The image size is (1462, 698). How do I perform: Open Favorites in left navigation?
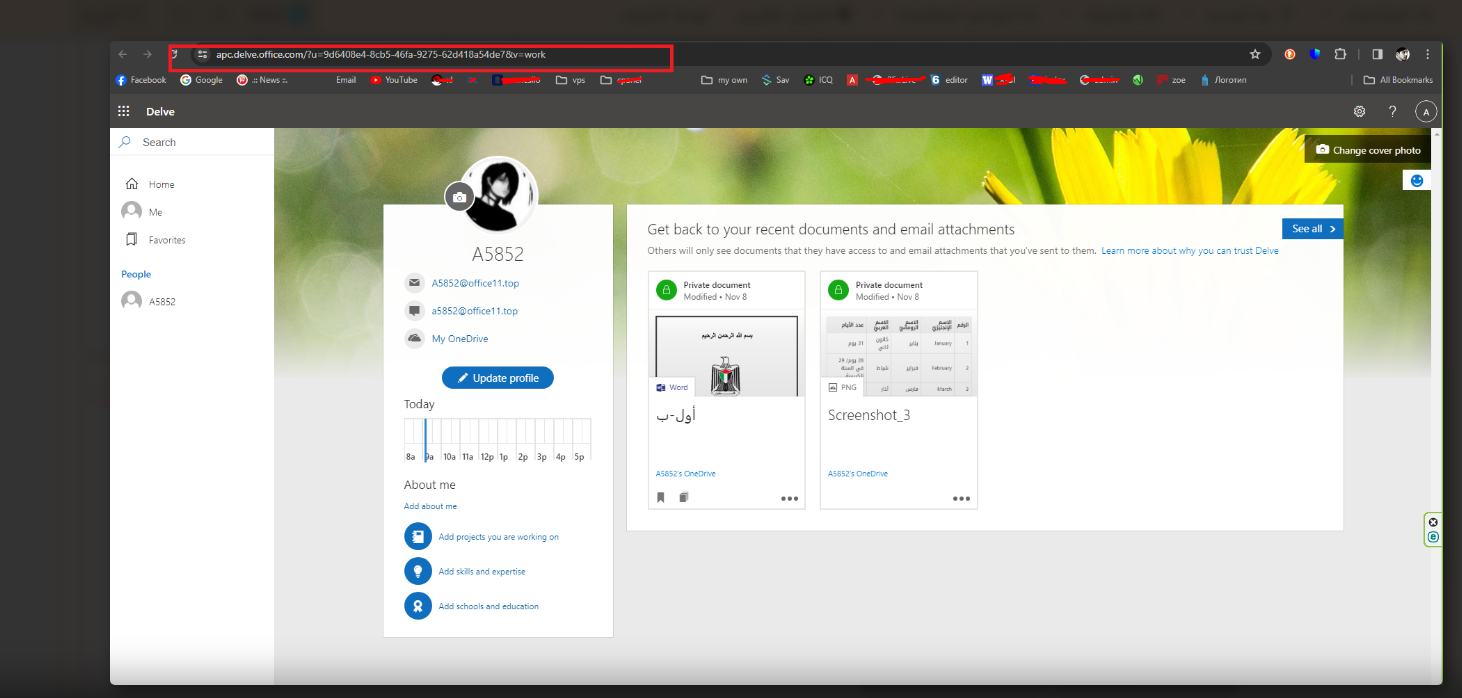166,240
